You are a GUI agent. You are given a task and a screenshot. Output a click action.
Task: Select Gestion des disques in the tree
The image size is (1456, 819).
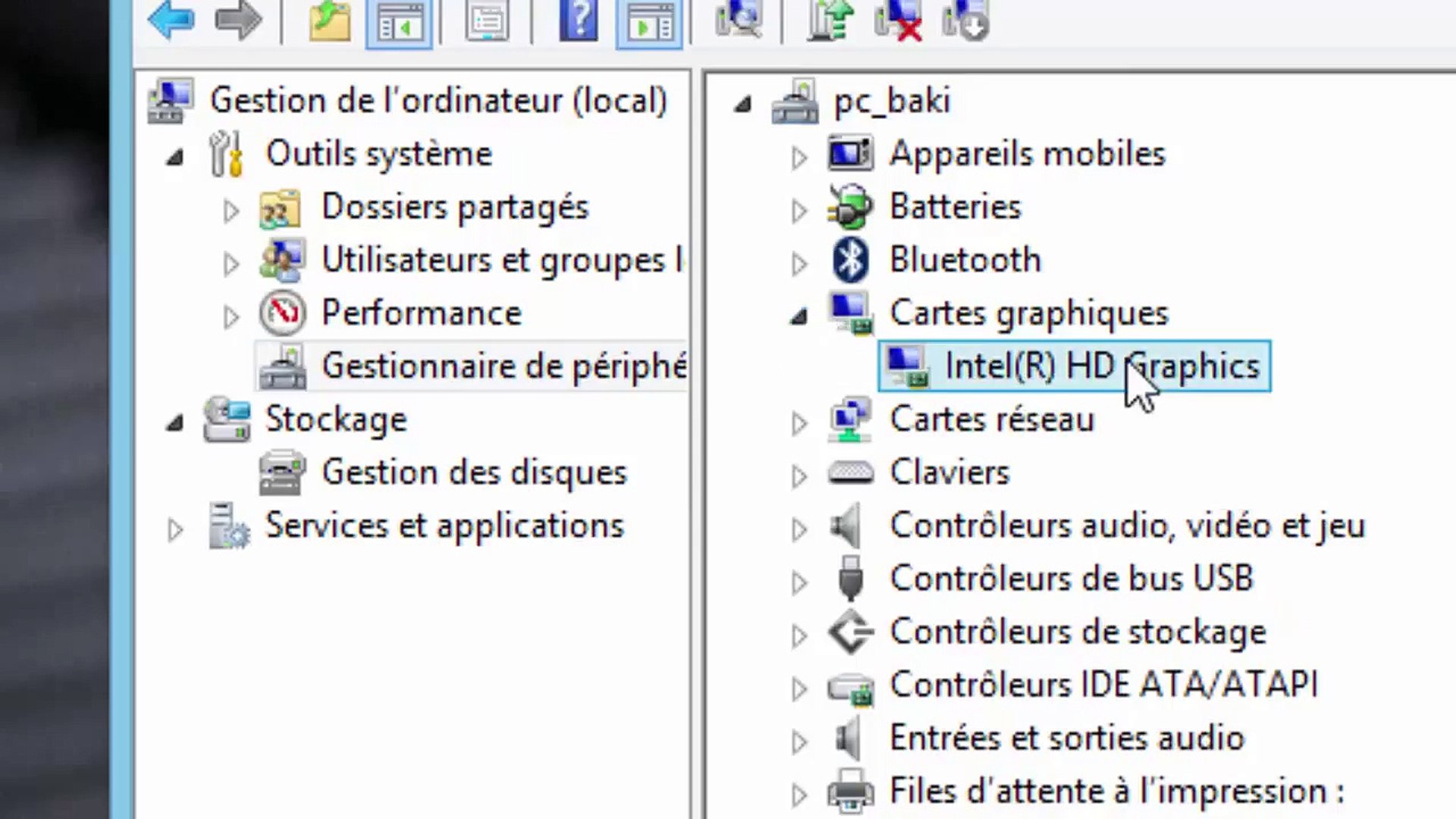pos(474,472)
